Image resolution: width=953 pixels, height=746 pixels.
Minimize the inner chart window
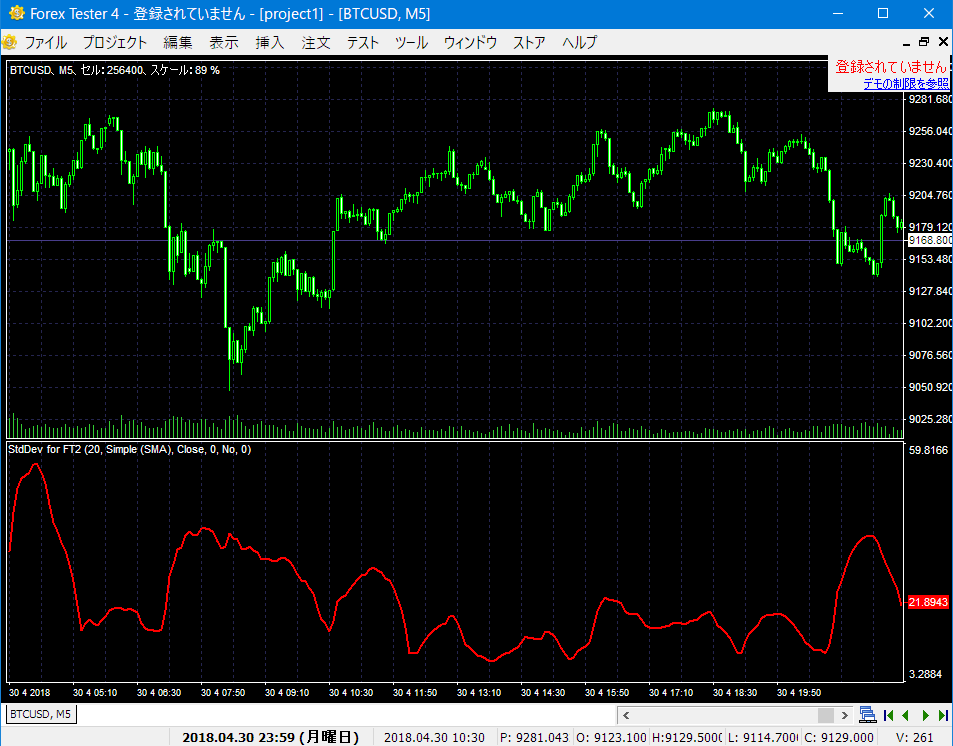[x=906, y=42]
